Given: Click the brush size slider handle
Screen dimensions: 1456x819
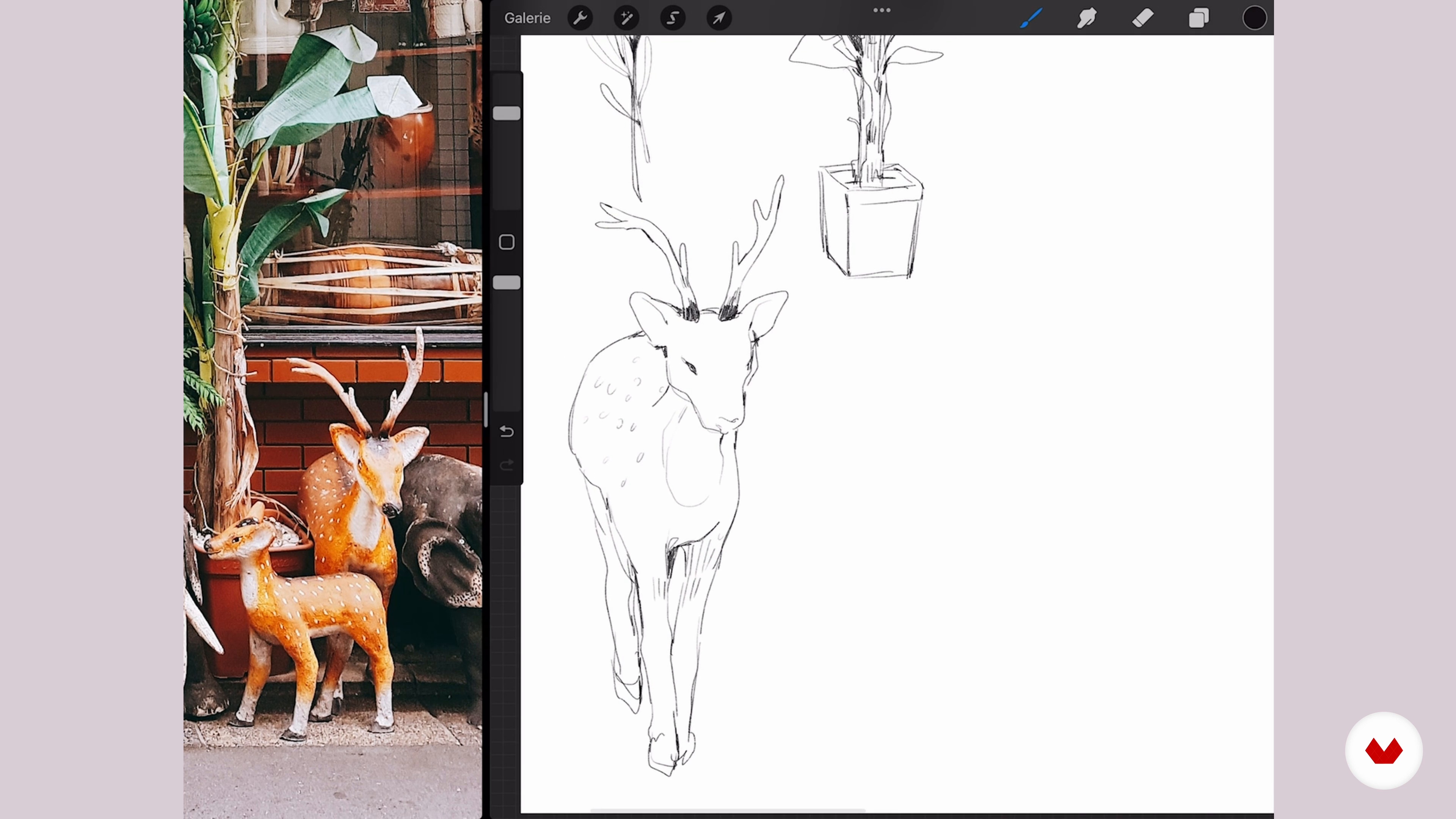Looking at the screenshot, I should point(507,114).
